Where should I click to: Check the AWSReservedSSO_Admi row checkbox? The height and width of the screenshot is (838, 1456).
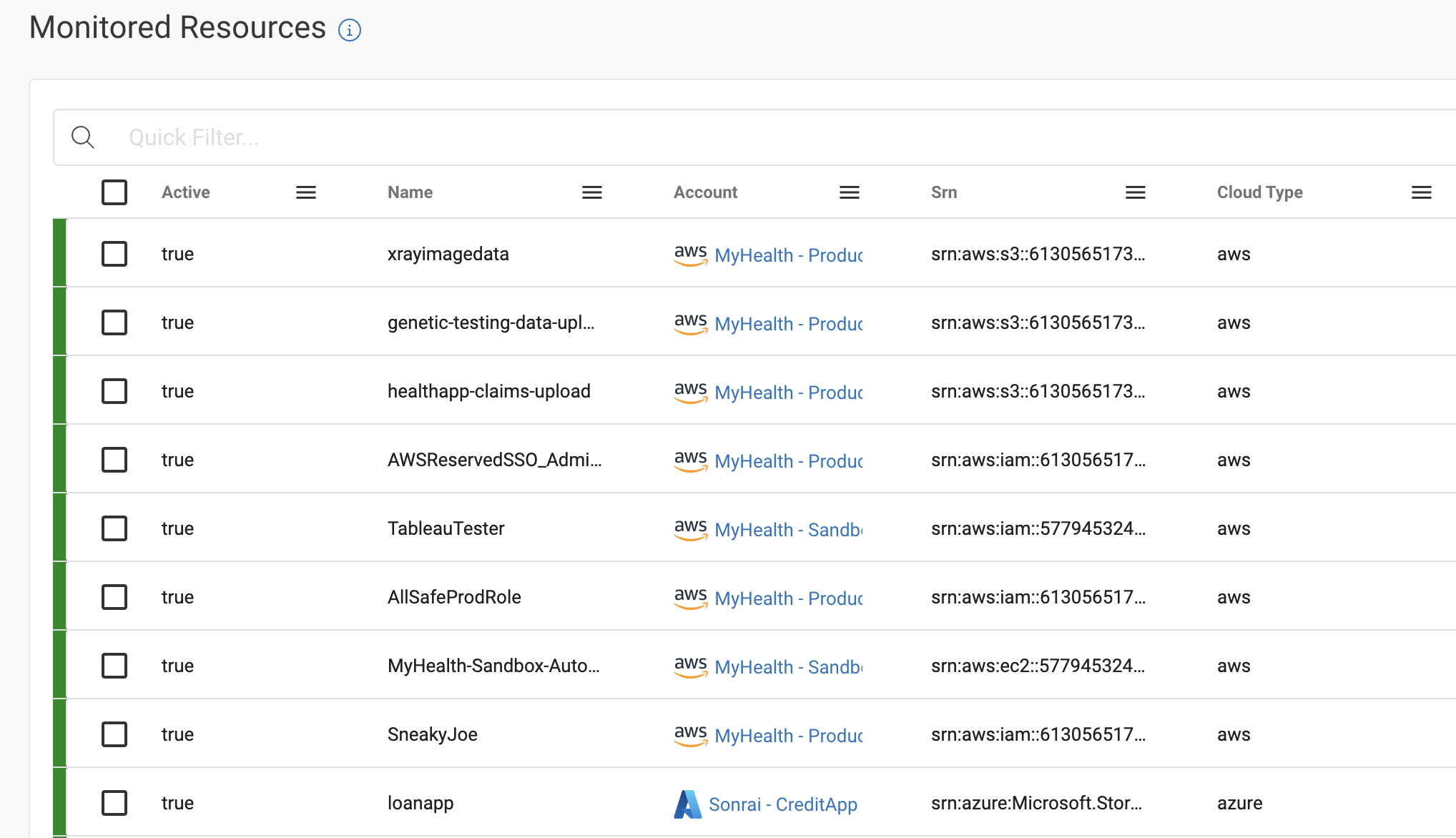pyautogui.click(x=114, y=460)
